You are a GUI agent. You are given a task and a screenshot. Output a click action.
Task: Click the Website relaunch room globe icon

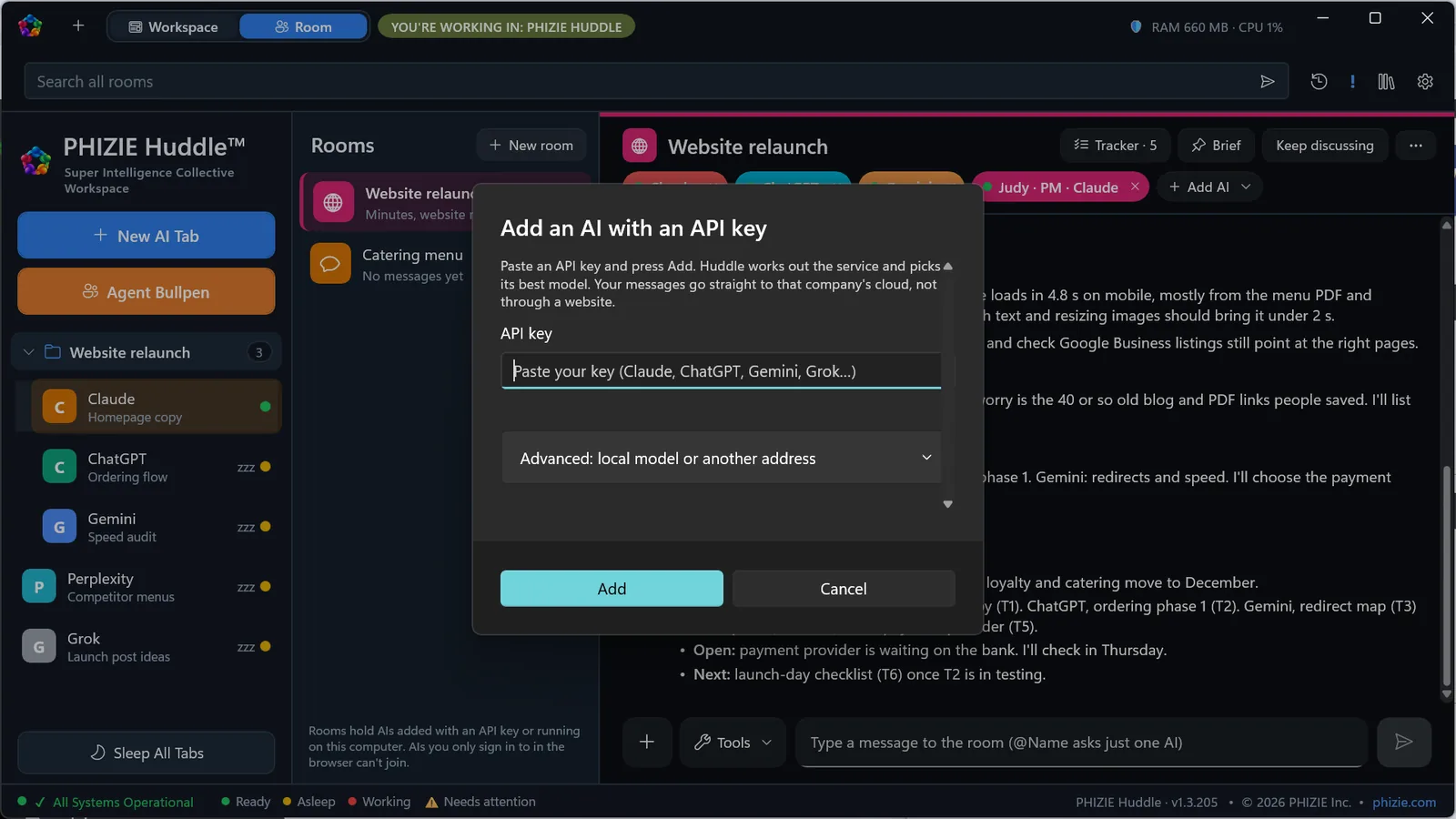point(333,203)
